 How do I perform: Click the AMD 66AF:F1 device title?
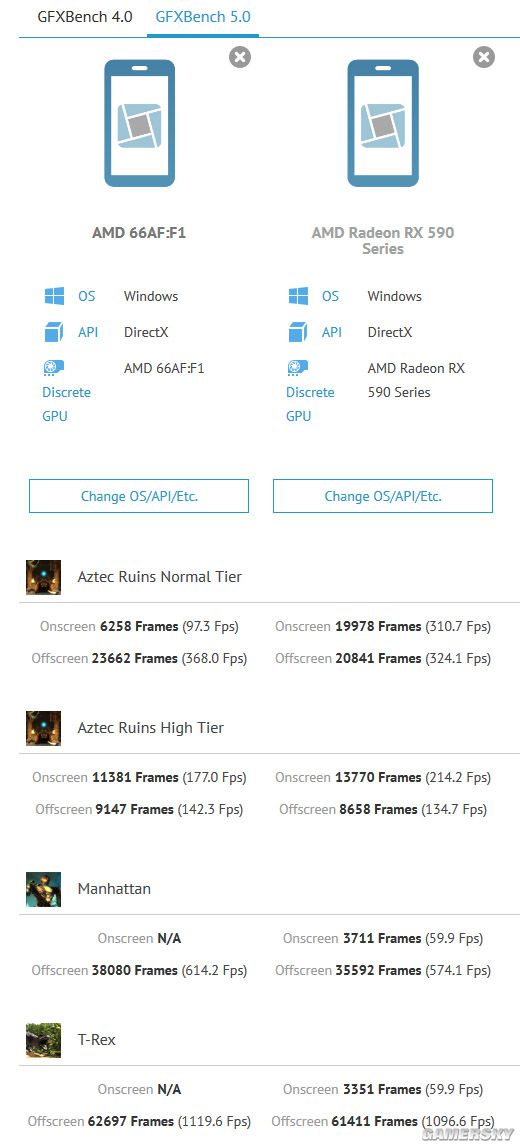tap(139, 233)
